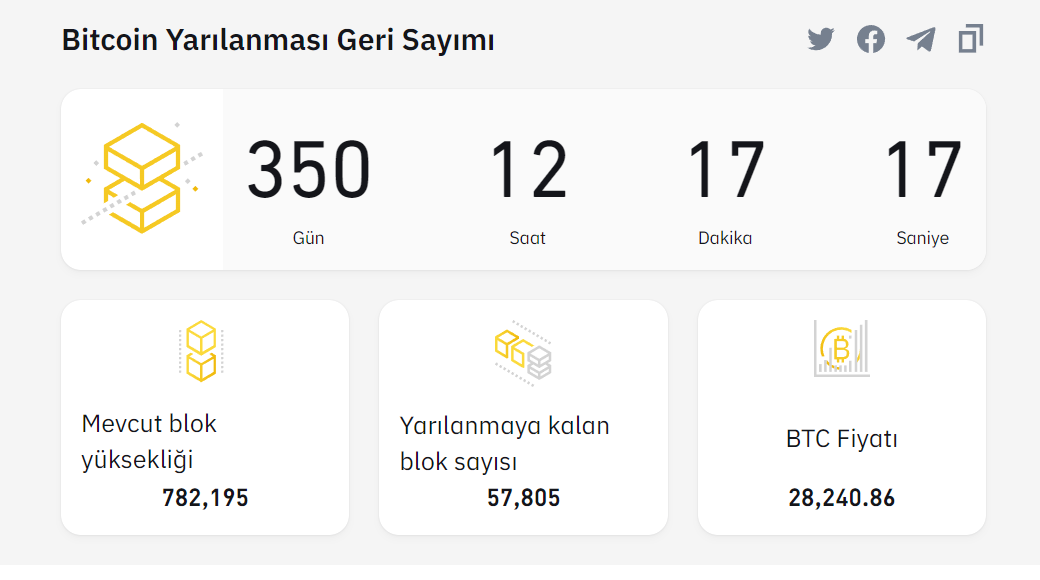
Task: Click the 350 days counter number
Action: click(x=309, y=171)
